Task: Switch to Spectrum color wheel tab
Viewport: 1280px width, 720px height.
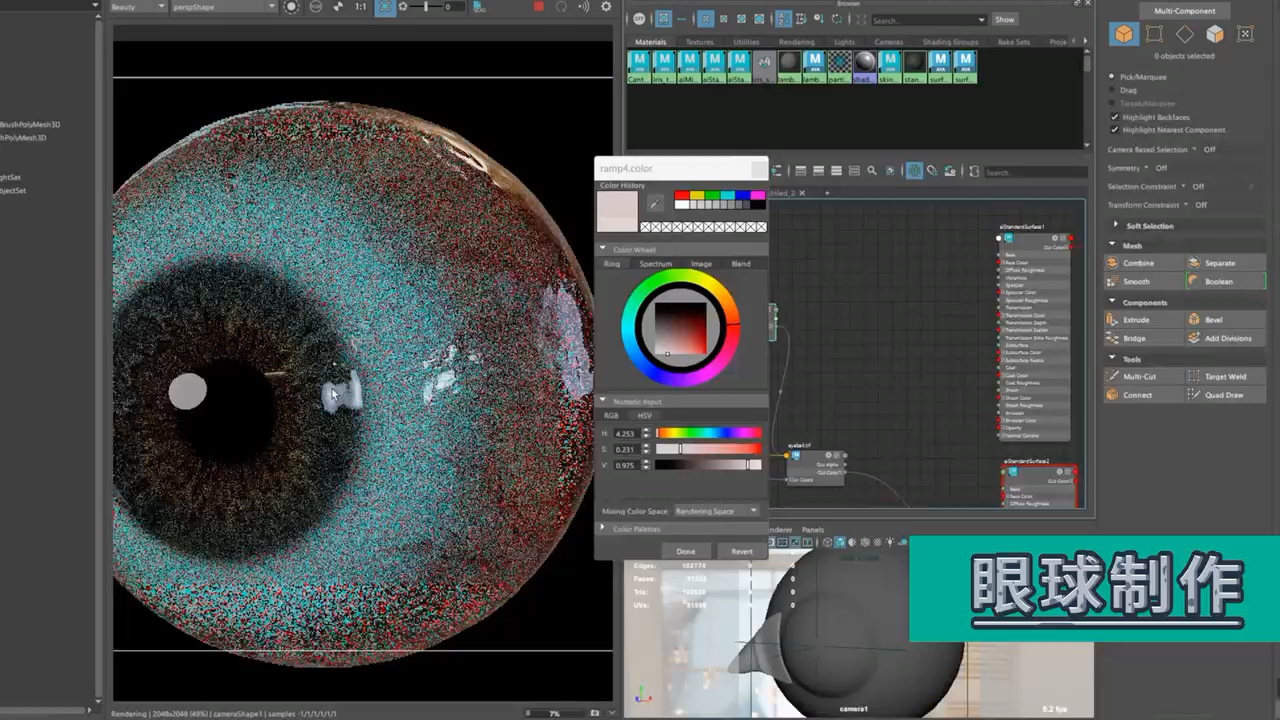Action: click(x=656, y=264)
